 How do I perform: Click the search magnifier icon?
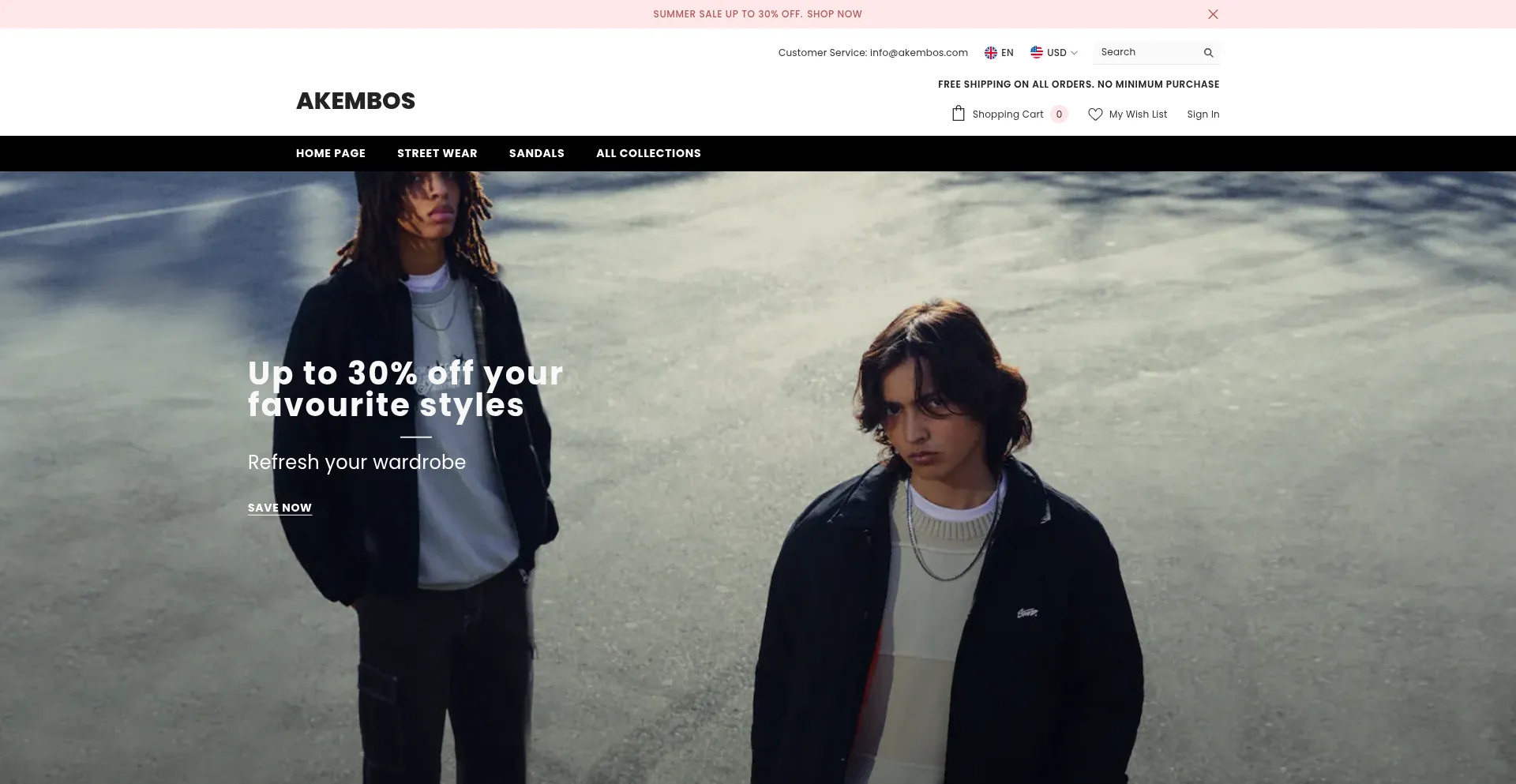[1208, 53]
